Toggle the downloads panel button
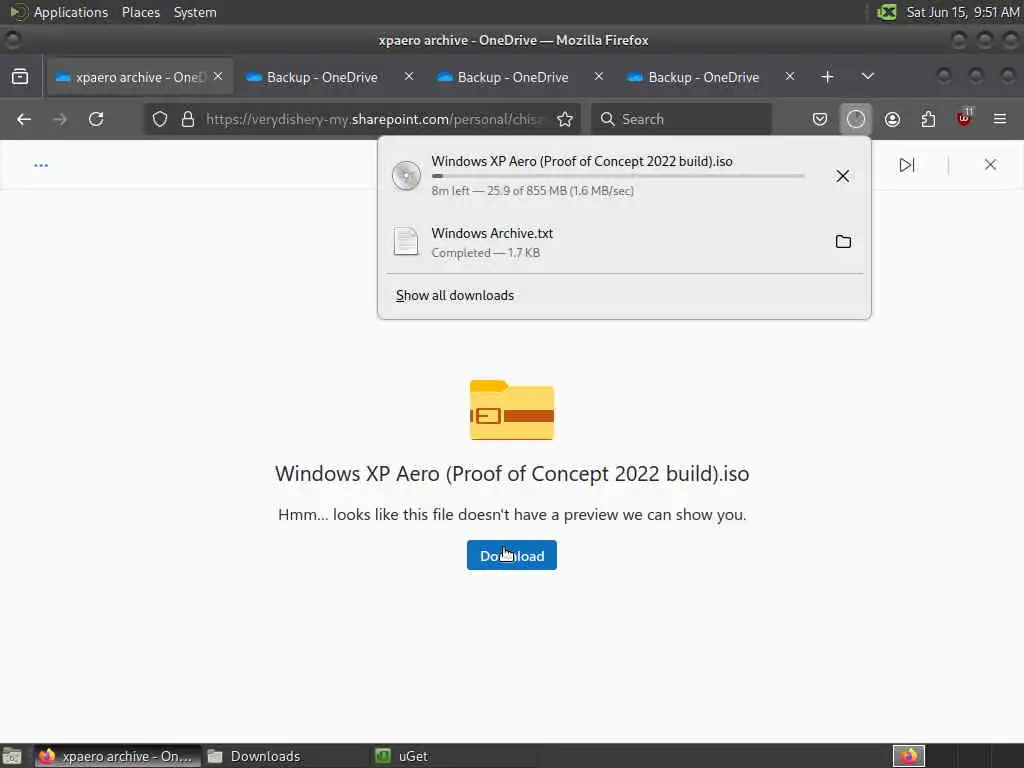The width and height of the screenshot is (1024, 768). (x=856, y=119)
